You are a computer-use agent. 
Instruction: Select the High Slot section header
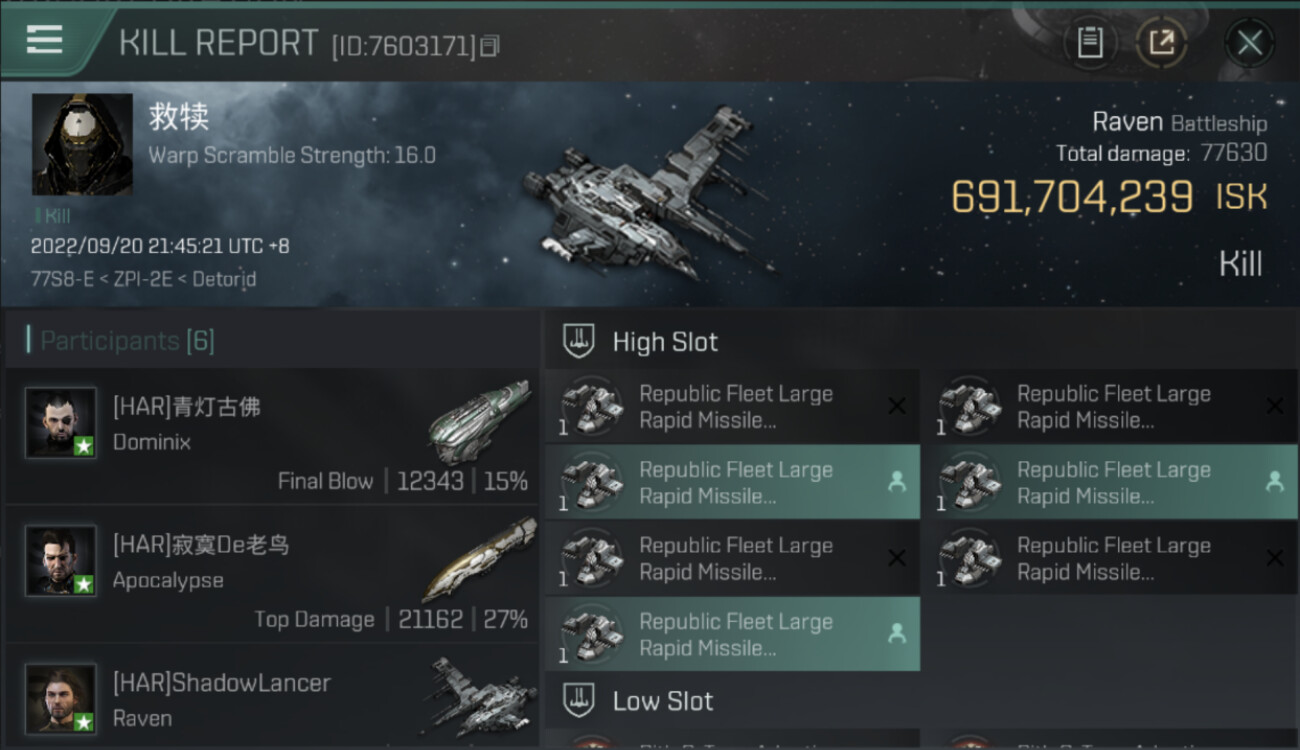pyautogui.click(x=665, y=342)
